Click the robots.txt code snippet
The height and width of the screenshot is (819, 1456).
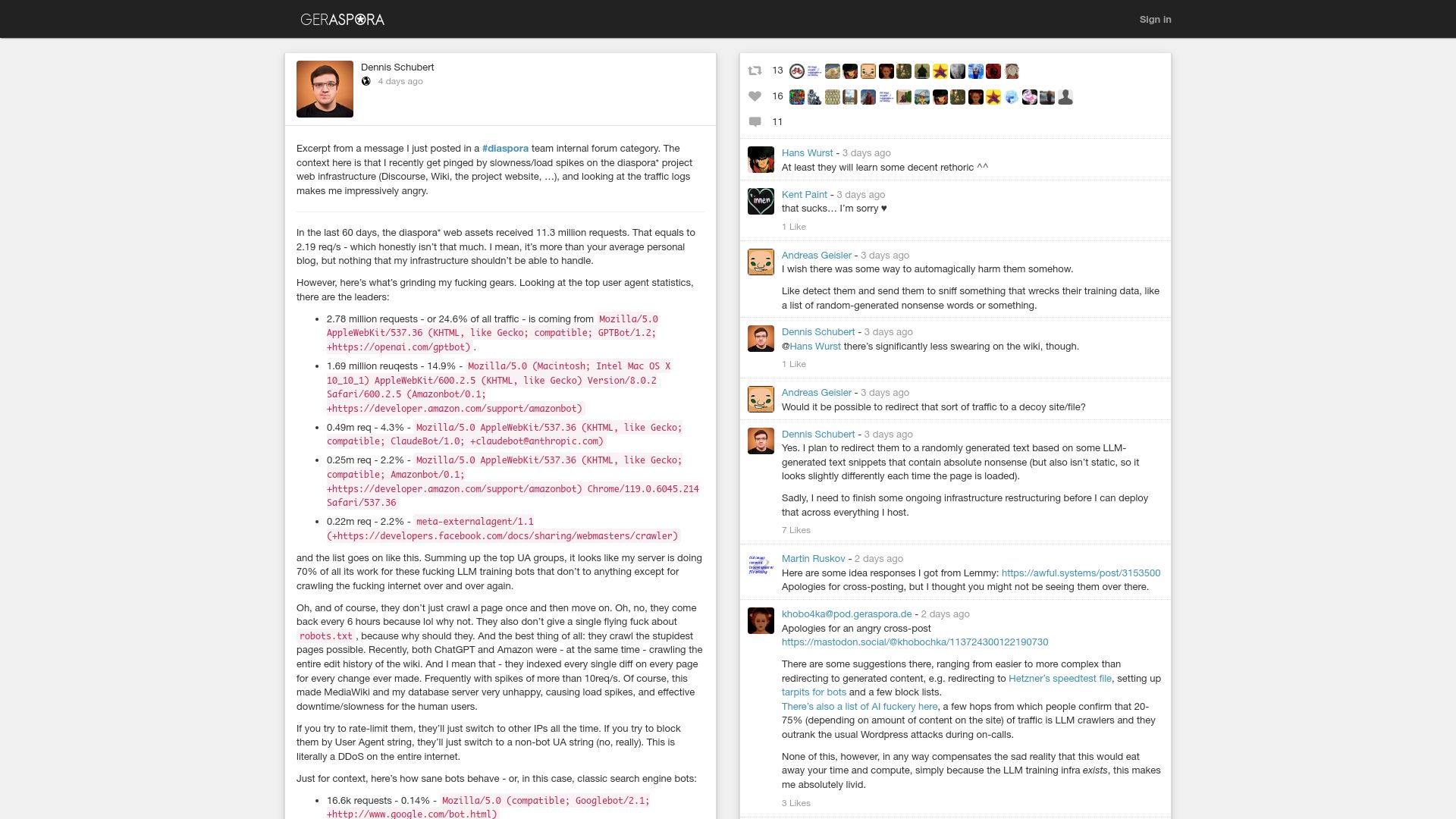[325, 636]
